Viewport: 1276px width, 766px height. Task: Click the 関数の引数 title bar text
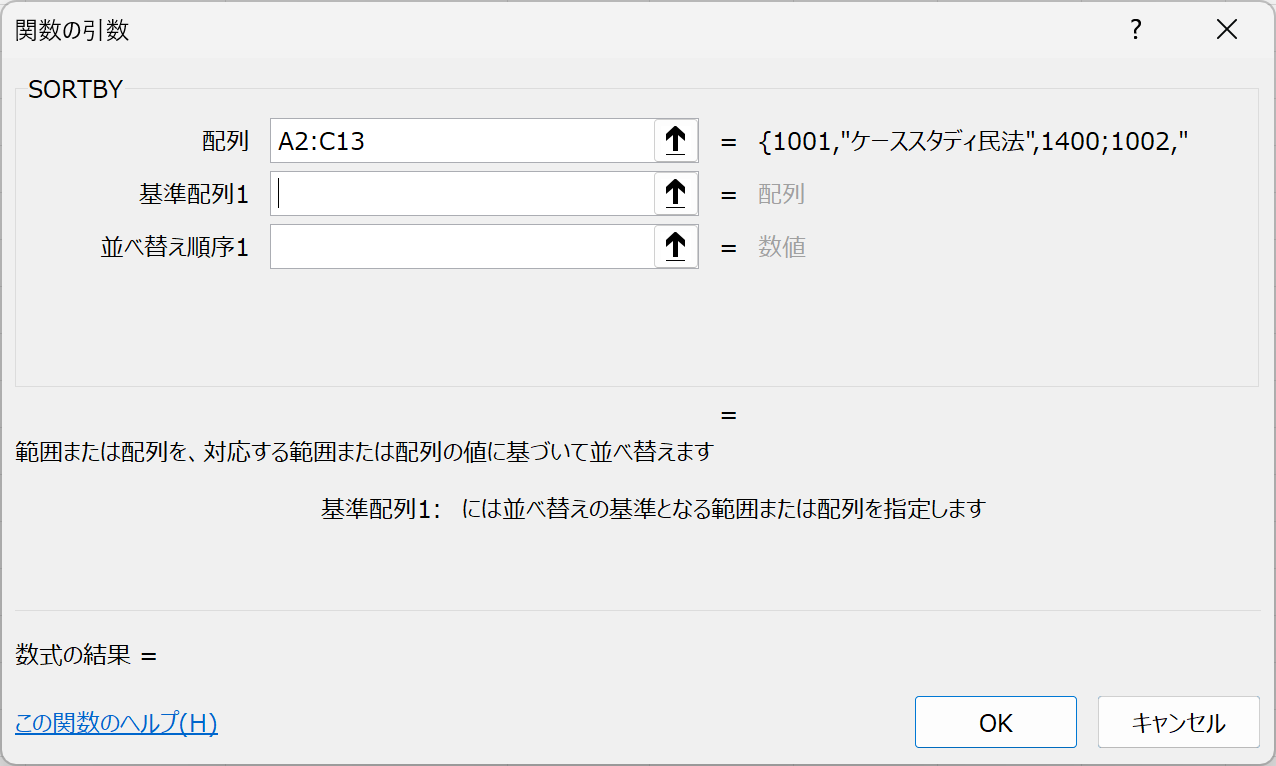coord(72,31)
